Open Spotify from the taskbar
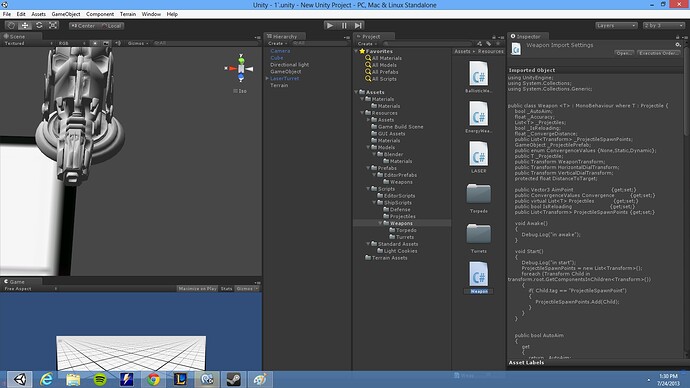The height and width of the screenshot is (388, 690). pyautogui.click(x=100, y=379)
